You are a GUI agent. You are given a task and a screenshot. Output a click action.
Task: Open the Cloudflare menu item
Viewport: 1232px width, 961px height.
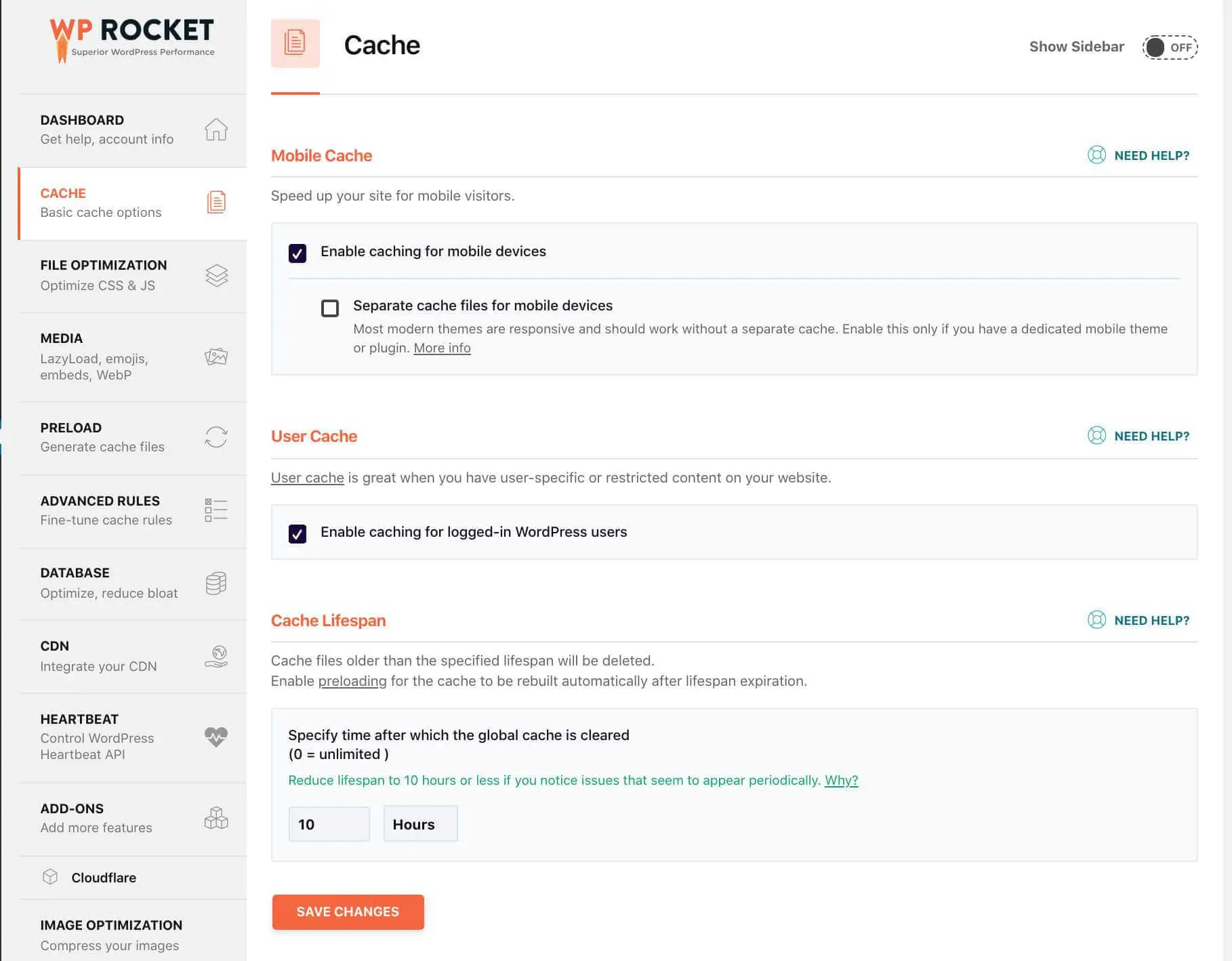[x=104, y=878]
